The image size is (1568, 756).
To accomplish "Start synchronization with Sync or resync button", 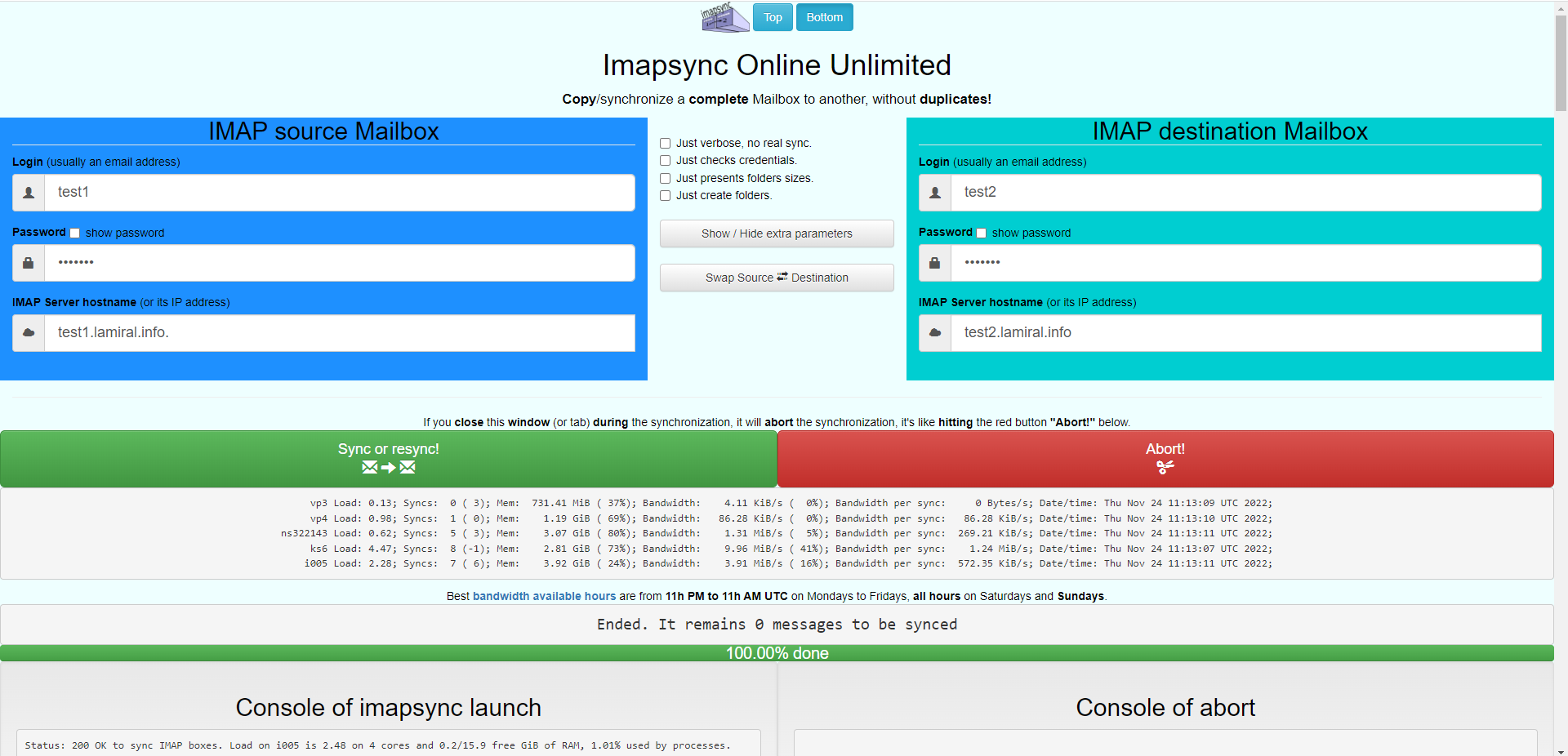I will click(x=389, y=459).
